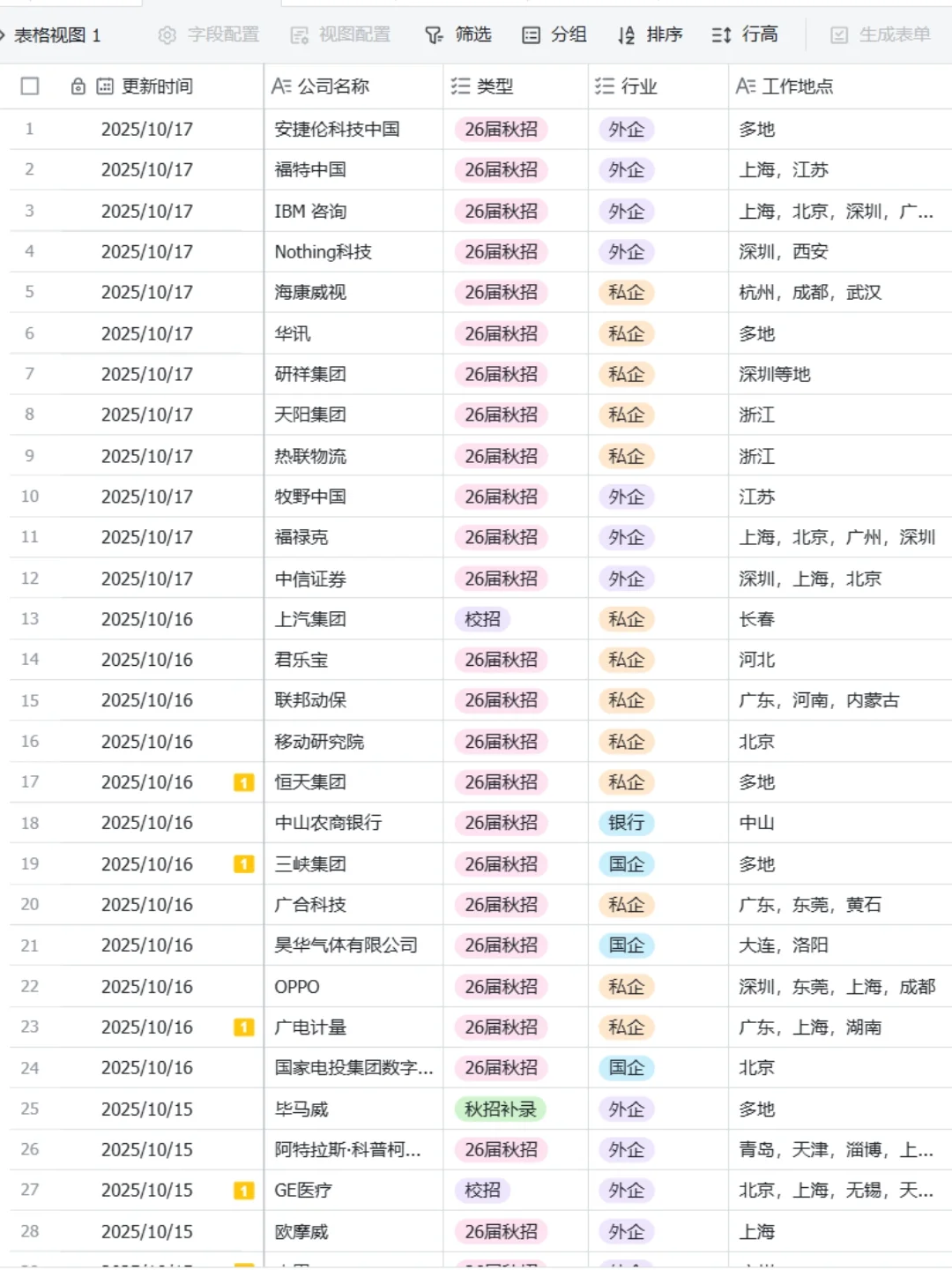Select location cell 杭州，成都，武汉
The height and width of the screenshot is (1270, 952).
point(840,292)
